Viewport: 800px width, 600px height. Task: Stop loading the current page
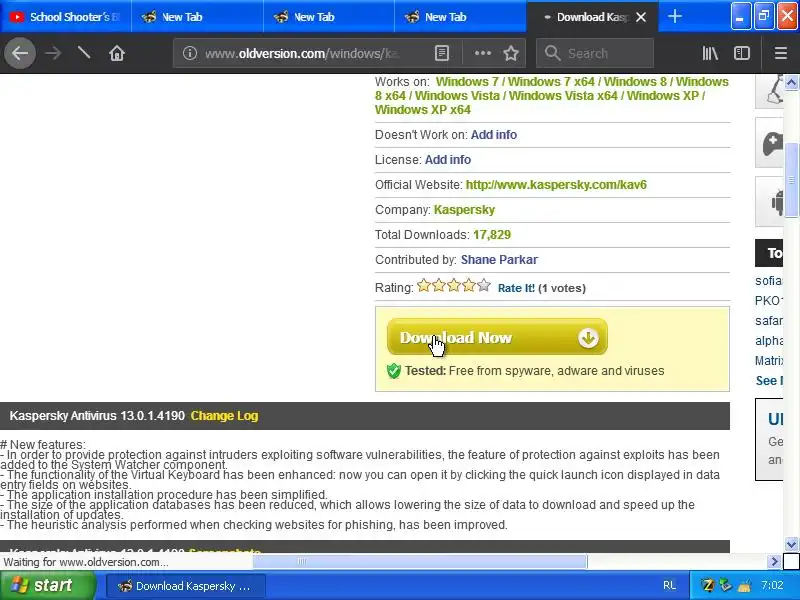tap(84, 53)
